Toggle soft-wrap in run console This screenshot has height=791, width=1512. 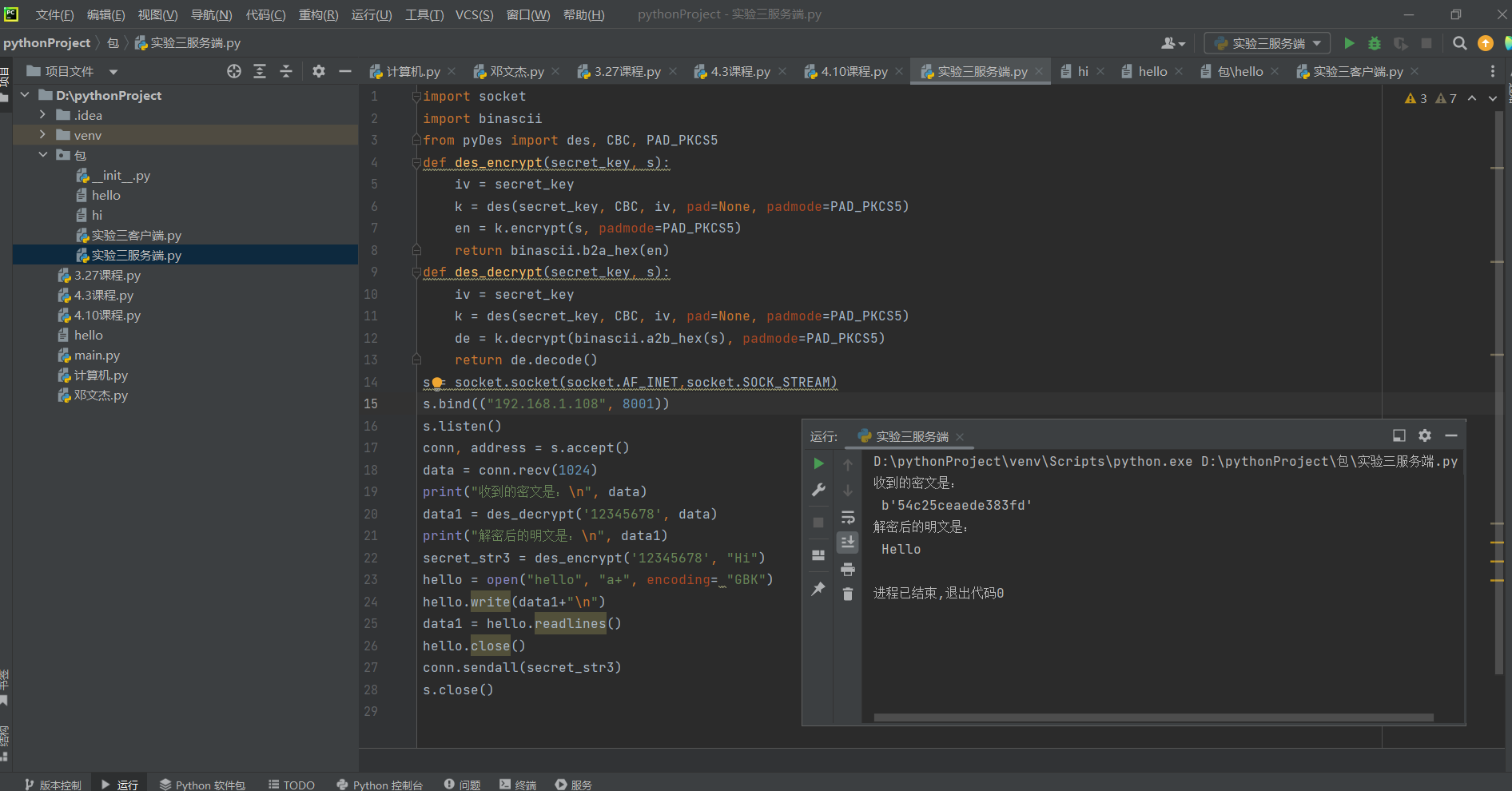point(848,517)
